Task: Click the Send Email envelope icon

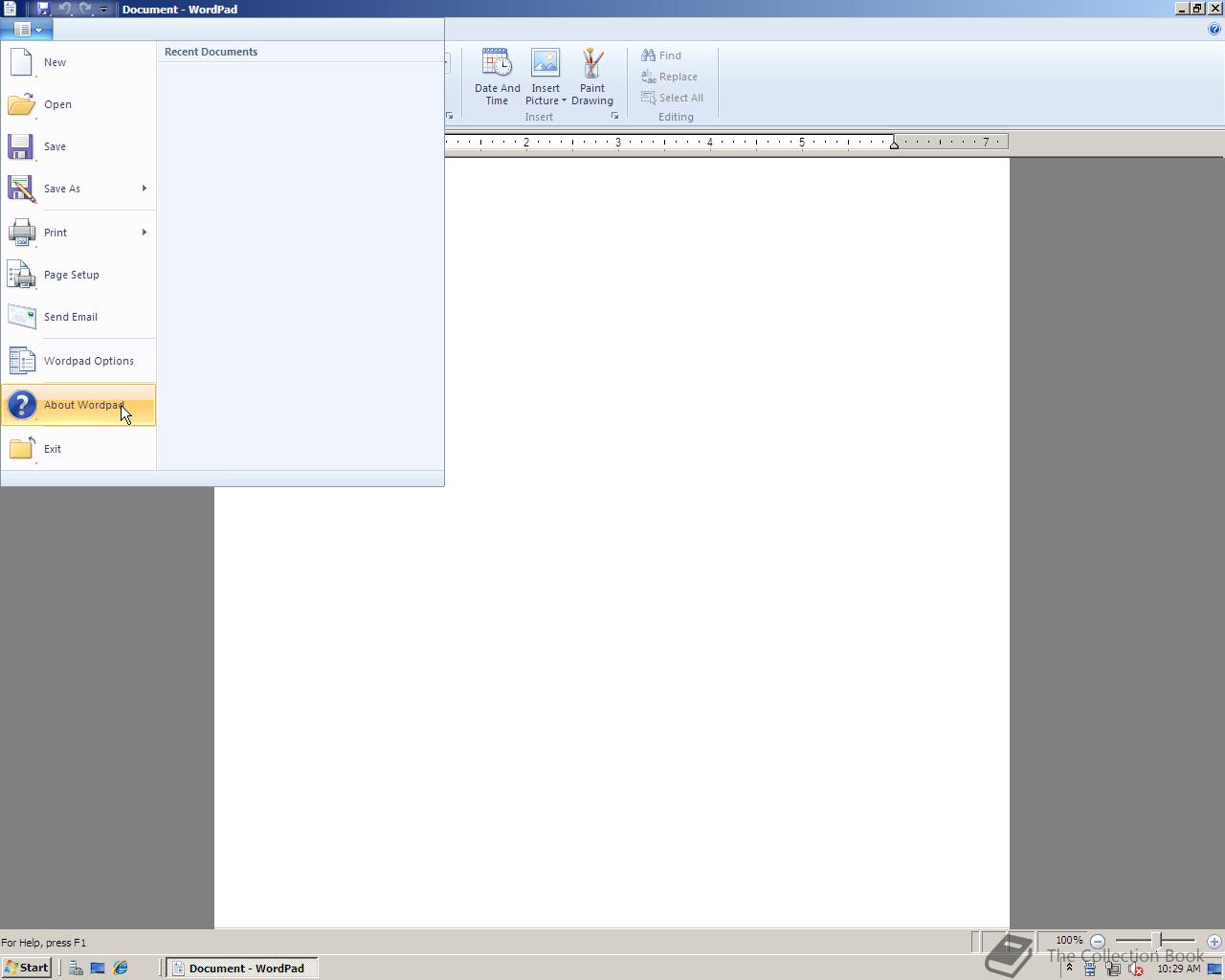Action: click(x=21, y=317)
